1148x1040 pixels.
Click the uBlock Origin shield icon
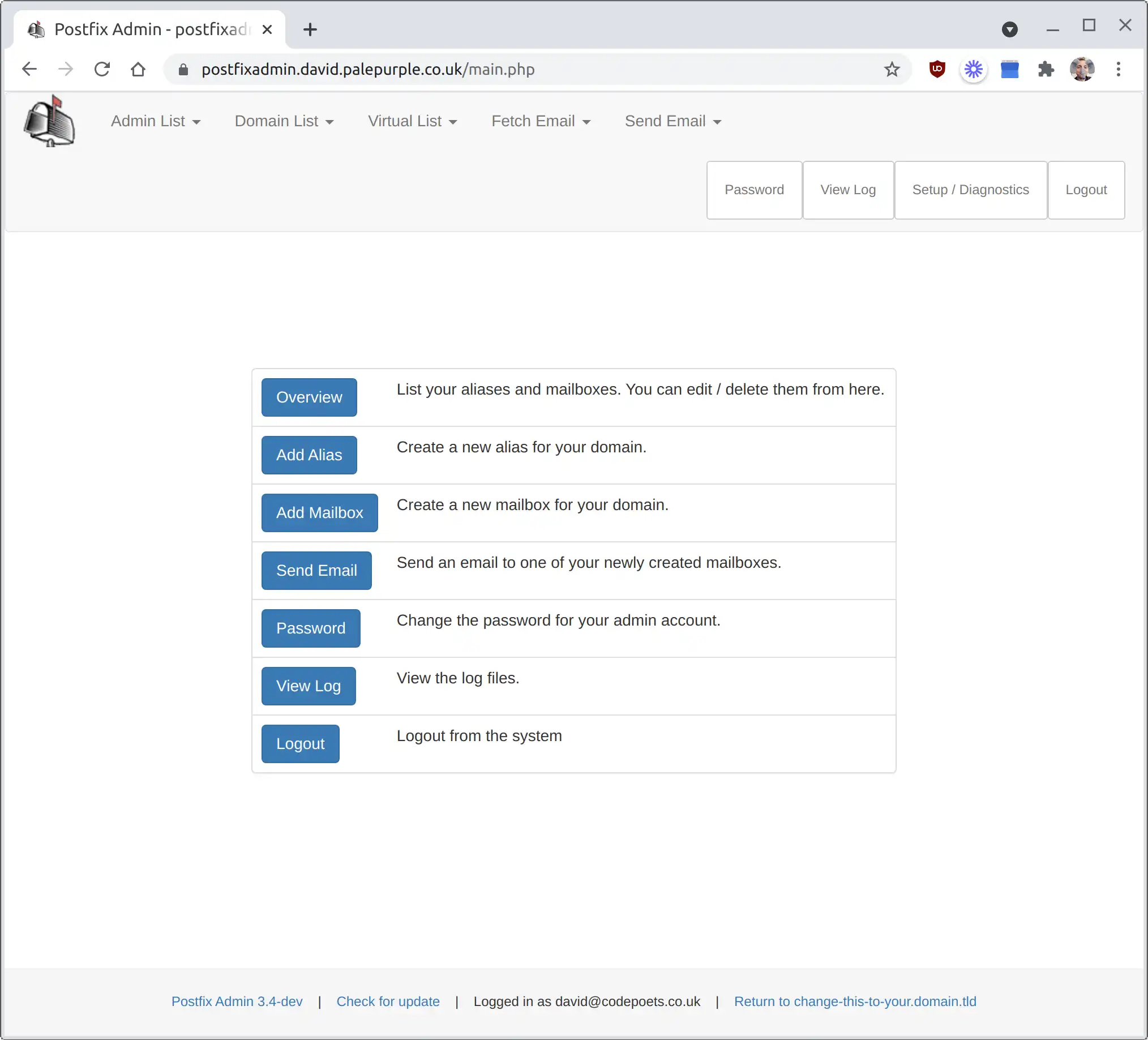click(937, 69)
